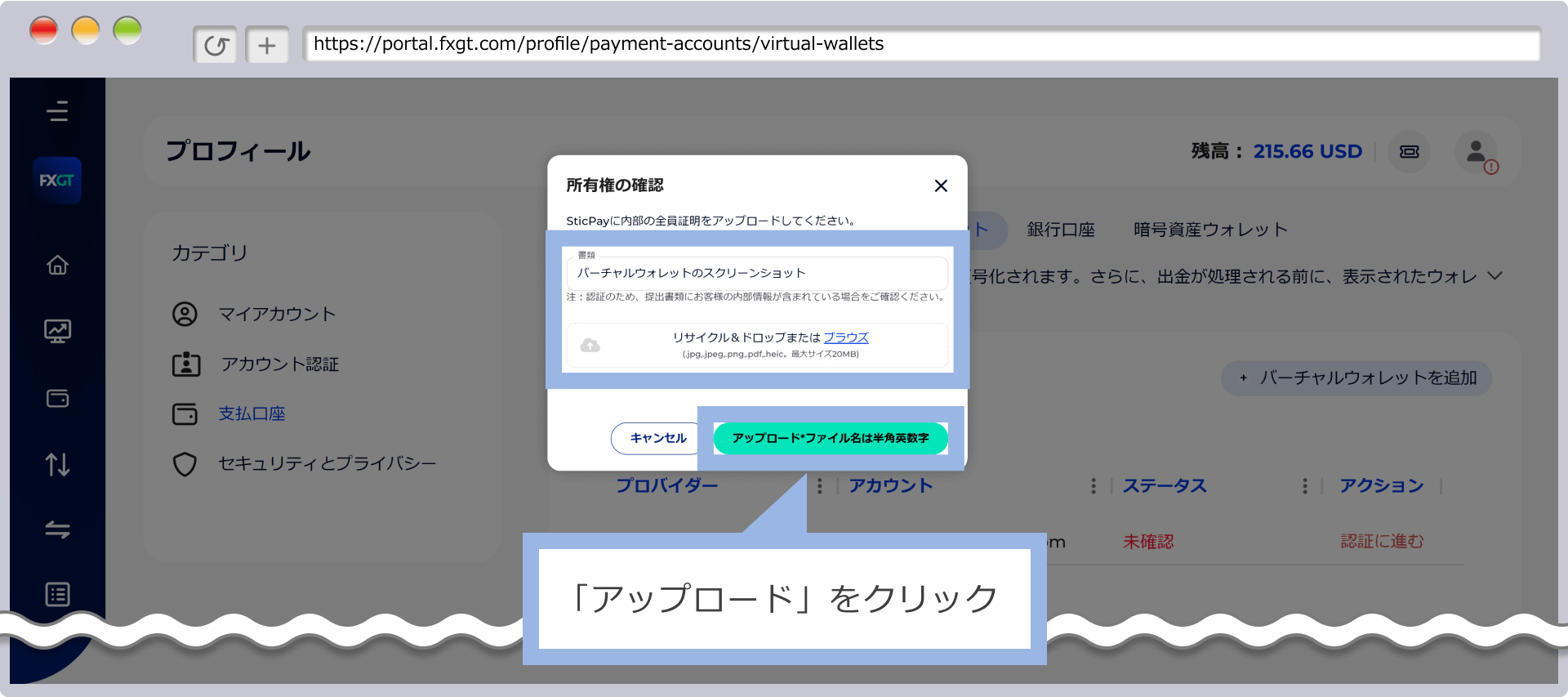Open the trading chart monitor icon
This screenshot has width=1568, height=697.
tap(57, 331)
